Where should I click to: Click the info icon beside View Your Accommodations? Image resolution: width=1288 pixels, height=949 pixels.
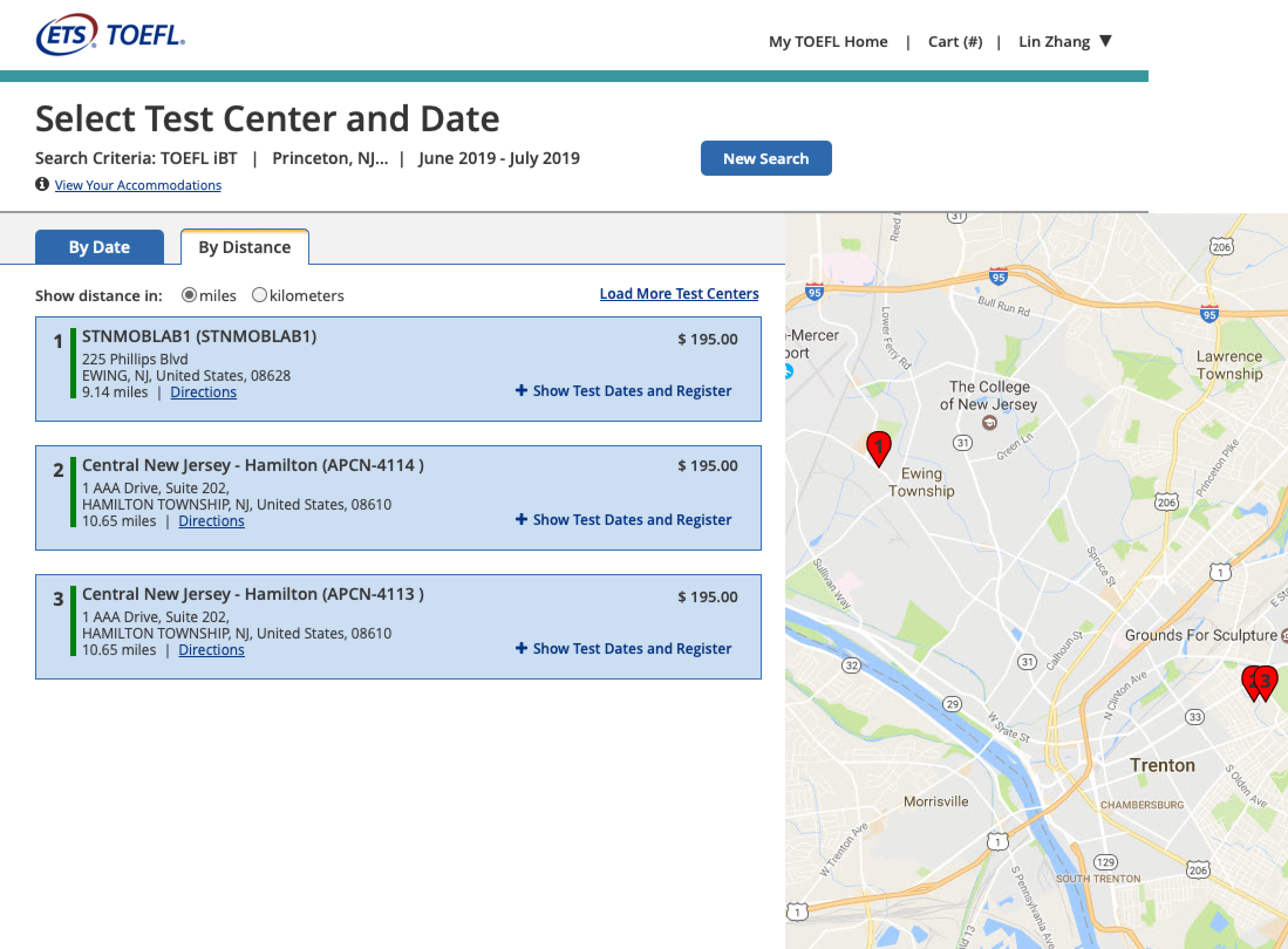click(x=42, y=184)
